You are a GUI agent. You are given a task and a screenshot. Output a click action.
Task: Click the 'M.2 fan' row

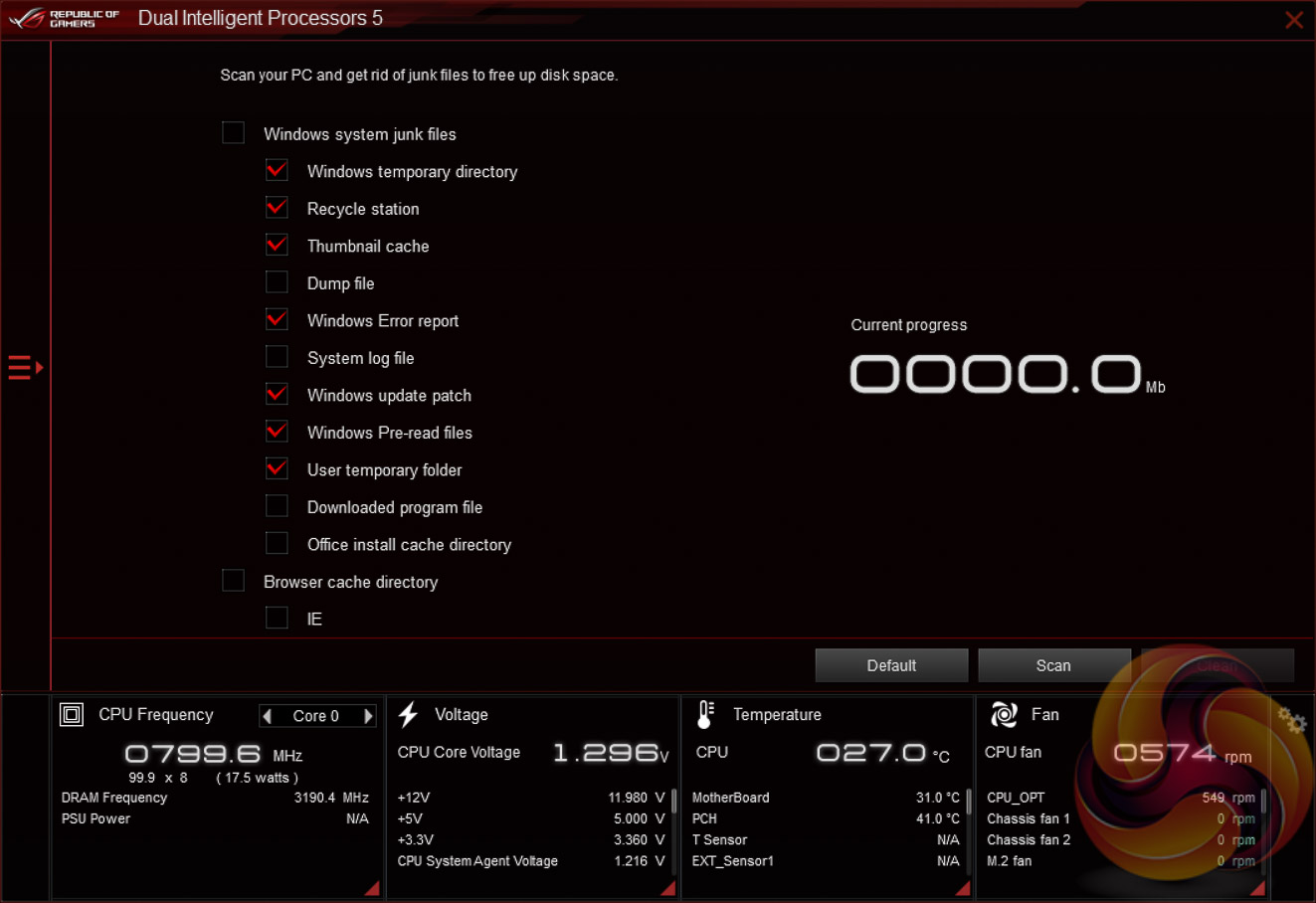pyautogui.click(x=1121, y=861)
